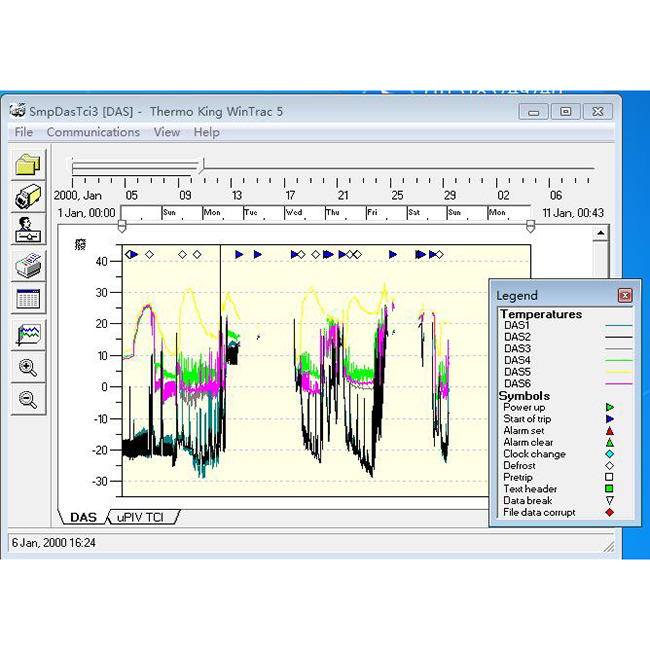Click the first start-of-trip marker on chart
Viewport: 650px width, 650px height.
point(134,254)
